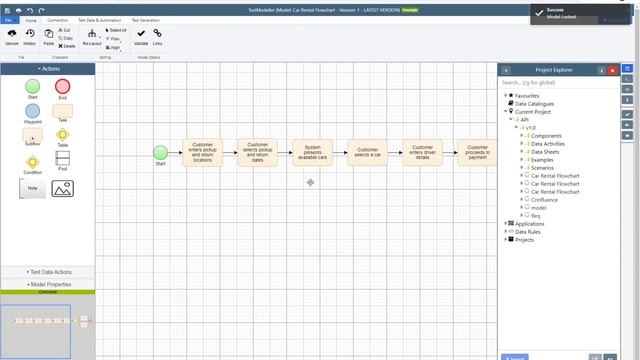Expand the Applications node
This screenshot has width=640, height=360.
(x=506, y=224)
